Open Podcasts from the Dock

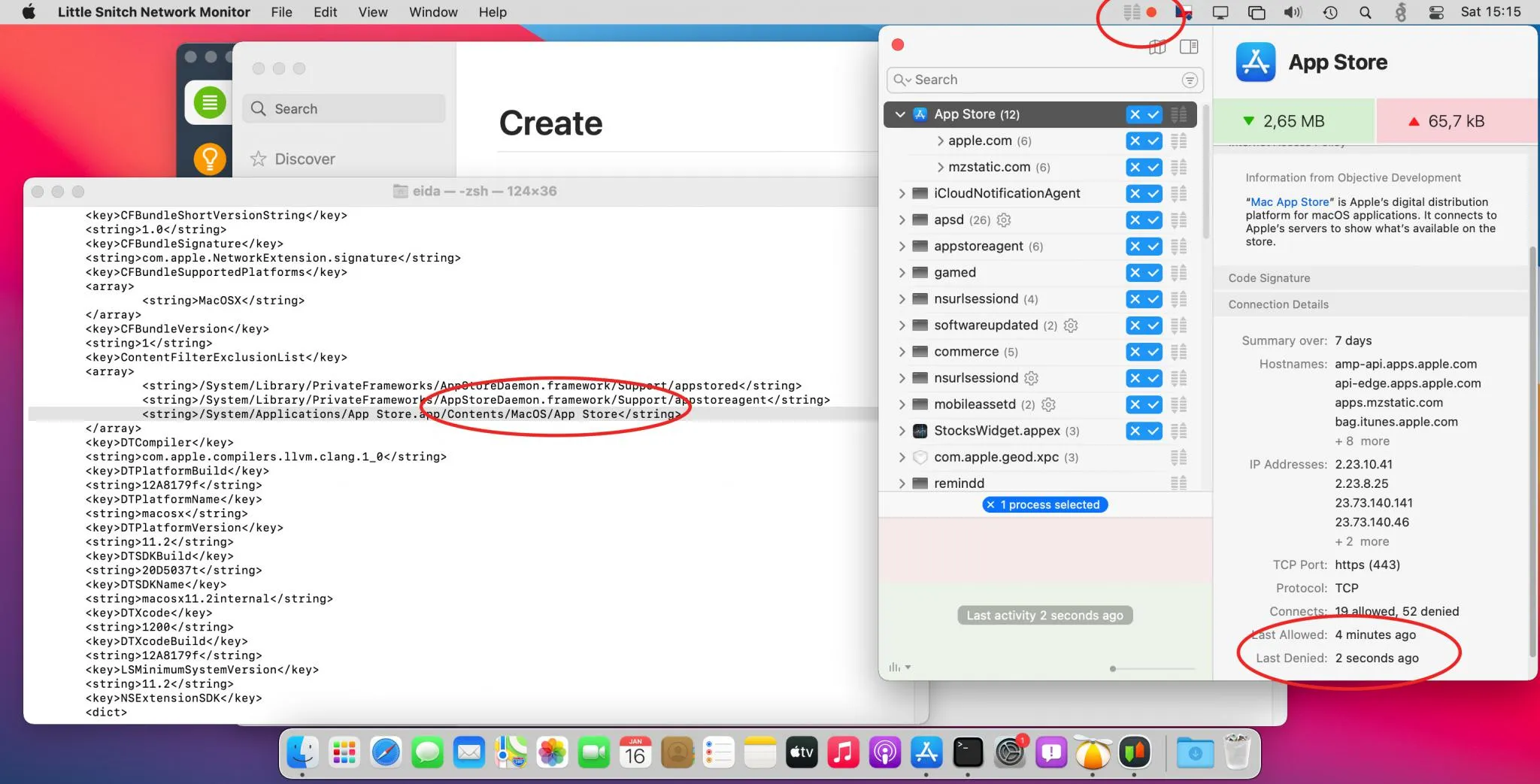(x=885, y=752)
